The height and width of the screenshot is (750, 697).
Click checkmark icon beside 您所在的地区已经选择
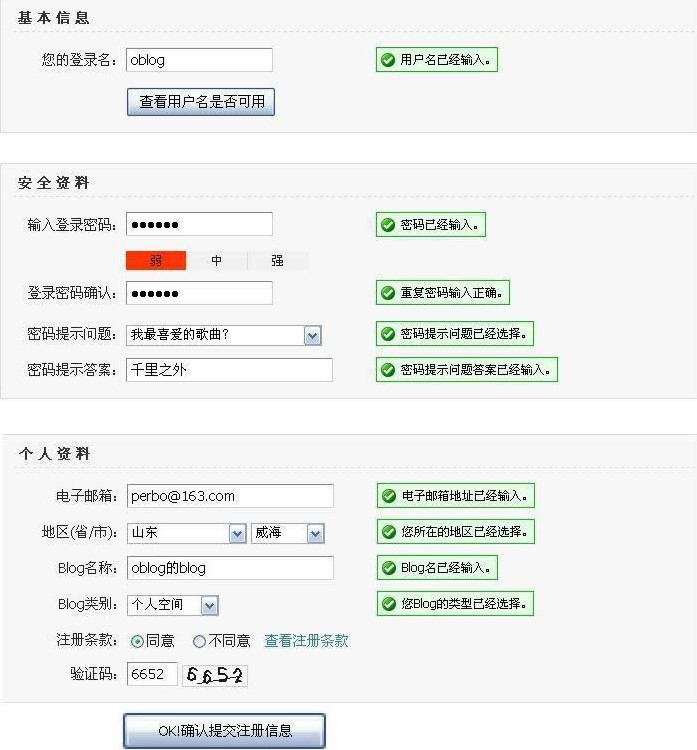(388, 531)
